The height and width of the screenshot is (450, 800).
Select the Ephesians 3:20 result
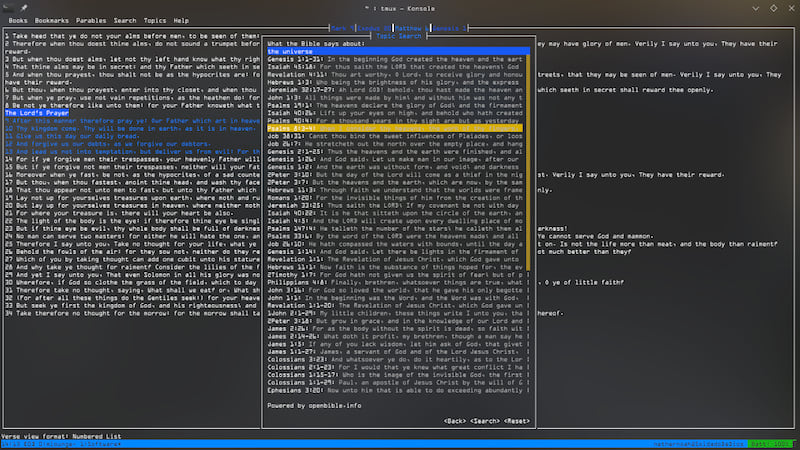(x=395, y=390)
